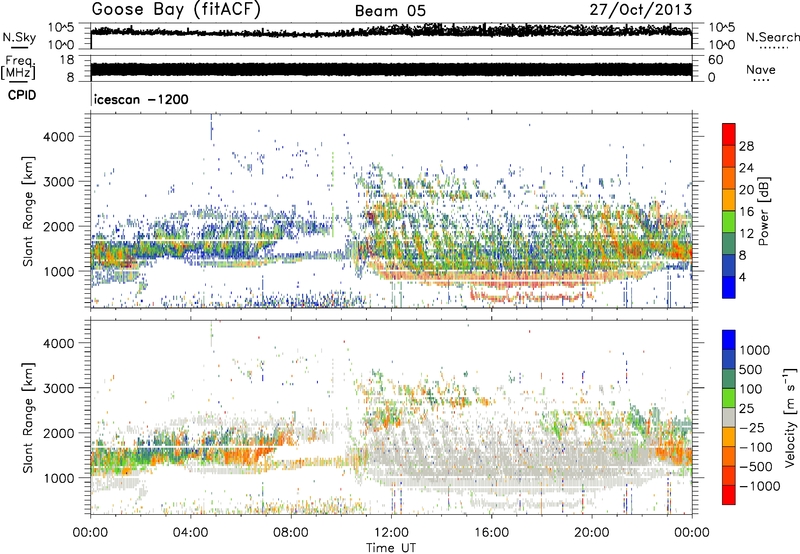Click the sky noise strip plot
The height and width of the screenshot is (554, 800).
(x=391, y=36)
